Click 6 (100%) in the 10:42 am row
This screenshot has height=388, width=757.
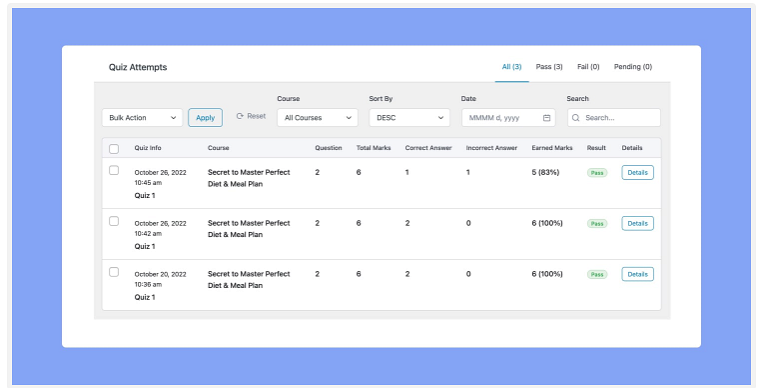coord(547,223)
